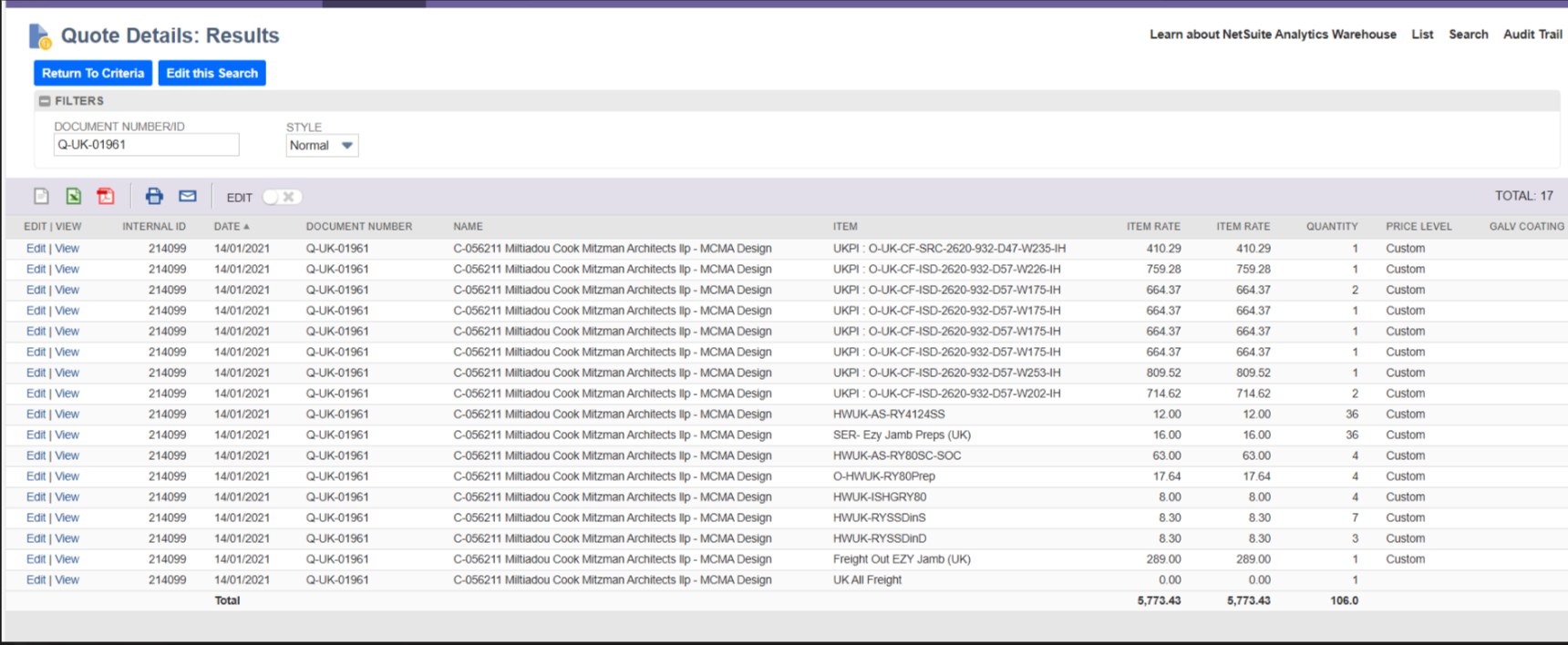Export results to CSV file icon

click(x=41, y=196)
